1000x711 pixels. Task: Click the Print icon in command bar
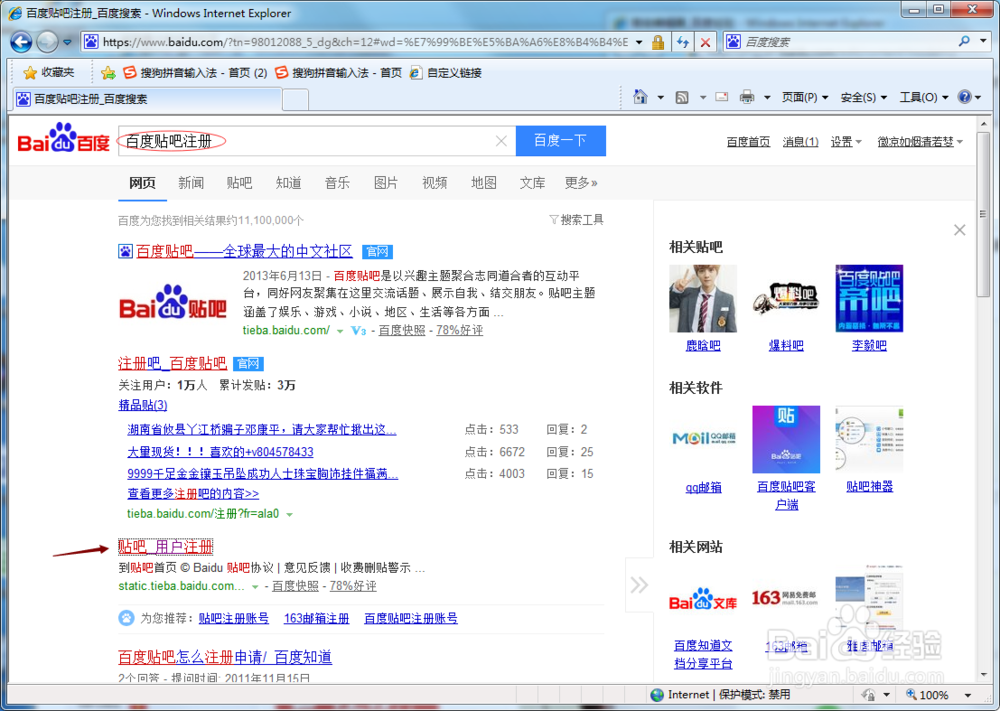(x=747, y=97)
